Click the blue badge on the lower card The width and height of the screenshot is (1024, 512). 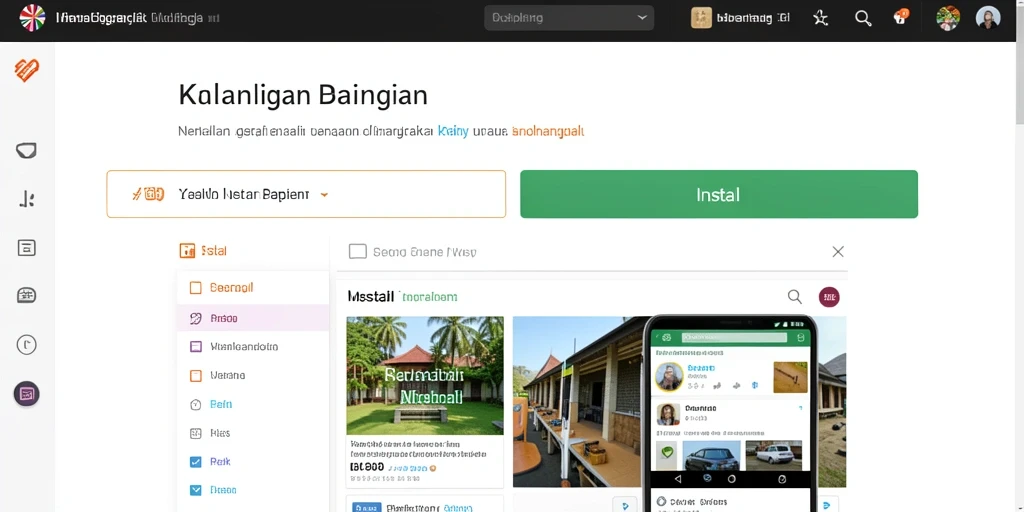(x=366, y=507)
